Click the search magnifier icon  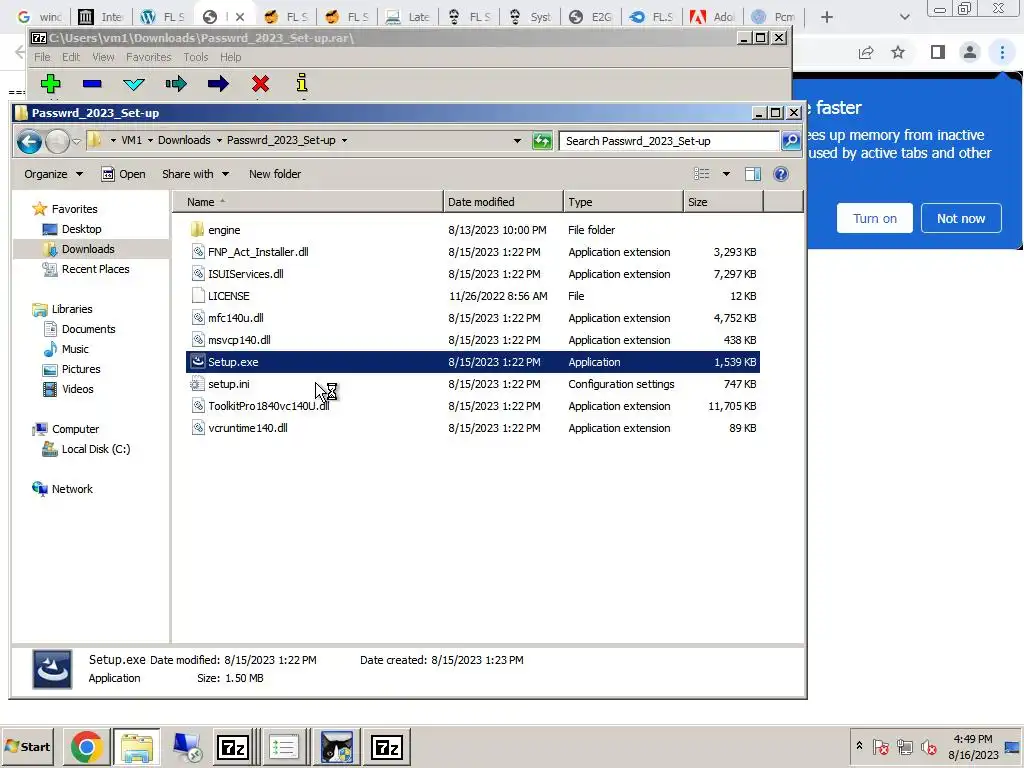(791, 140)
